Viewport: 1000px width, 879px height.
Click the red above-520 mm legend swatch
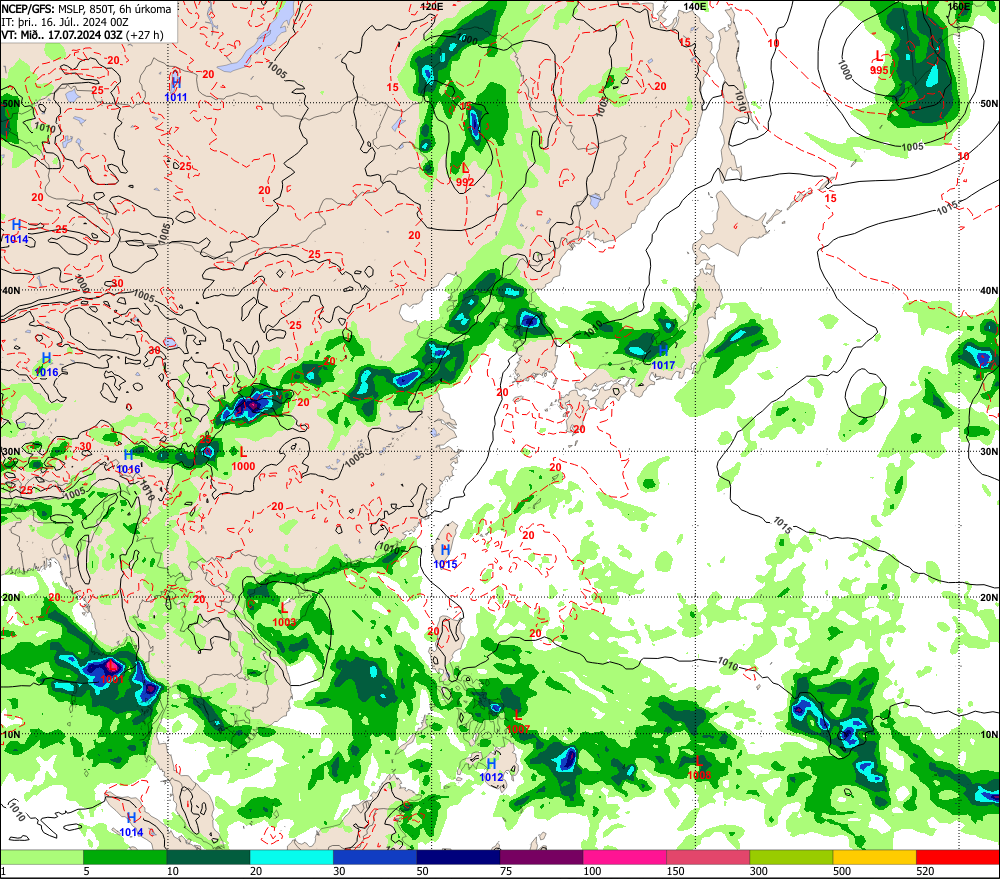point(958,857)
